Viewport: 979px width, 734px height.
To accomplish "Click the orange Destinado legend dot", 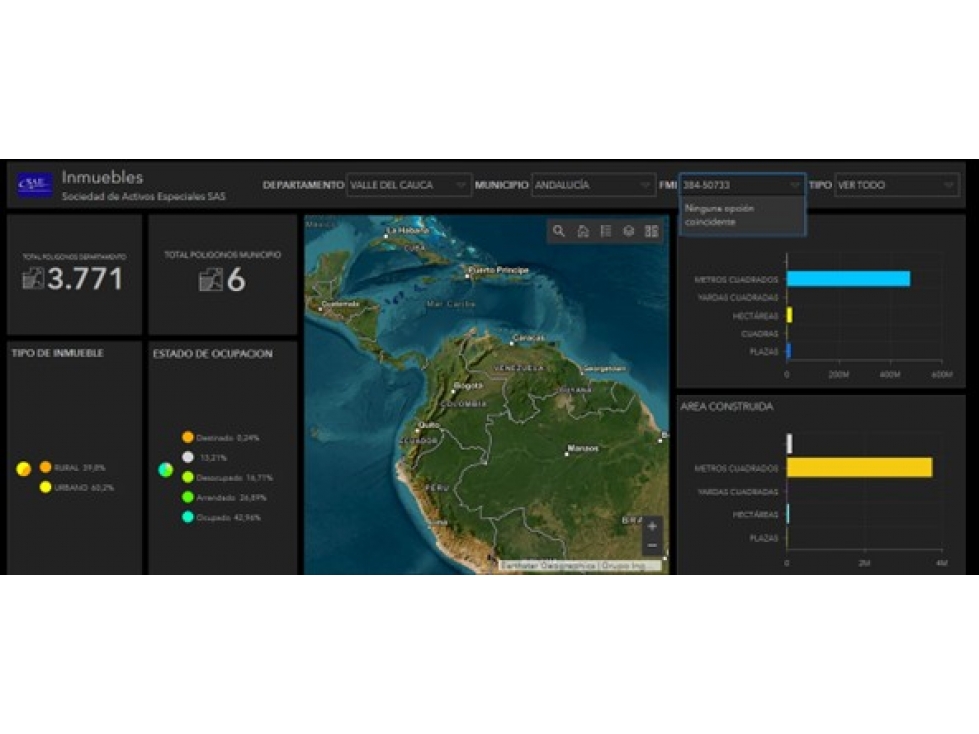I will (188, 437).
